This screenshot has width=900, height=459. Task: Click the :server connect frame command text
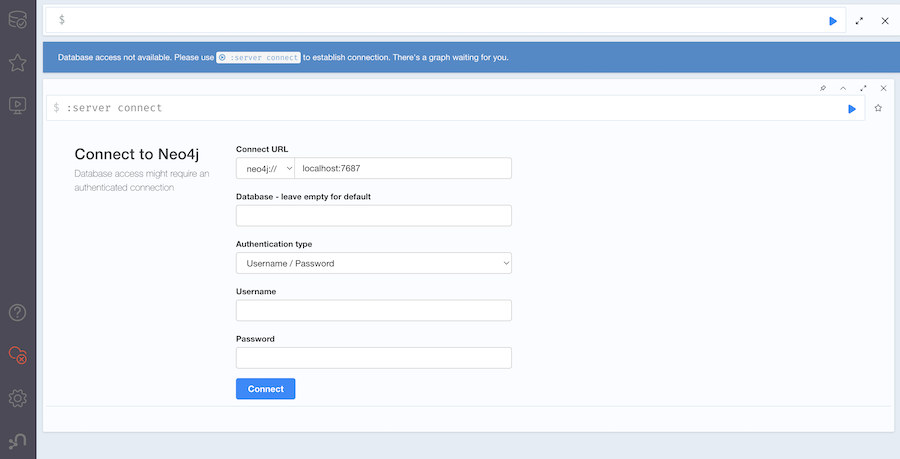tap(114, 108)
